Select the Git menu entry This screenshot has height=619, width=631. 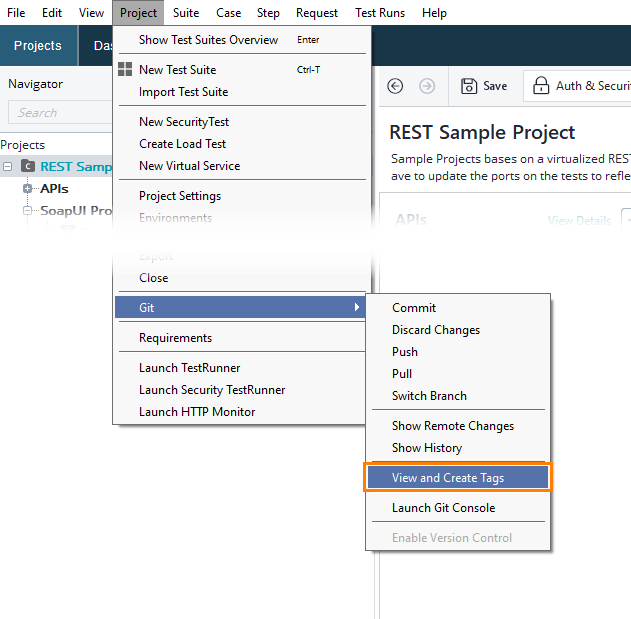click(x=240, y=307)
